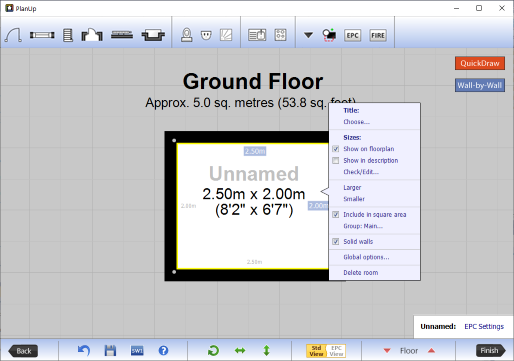
Task: Toggle Include in square area checkbox
Action: click(336, 215)
